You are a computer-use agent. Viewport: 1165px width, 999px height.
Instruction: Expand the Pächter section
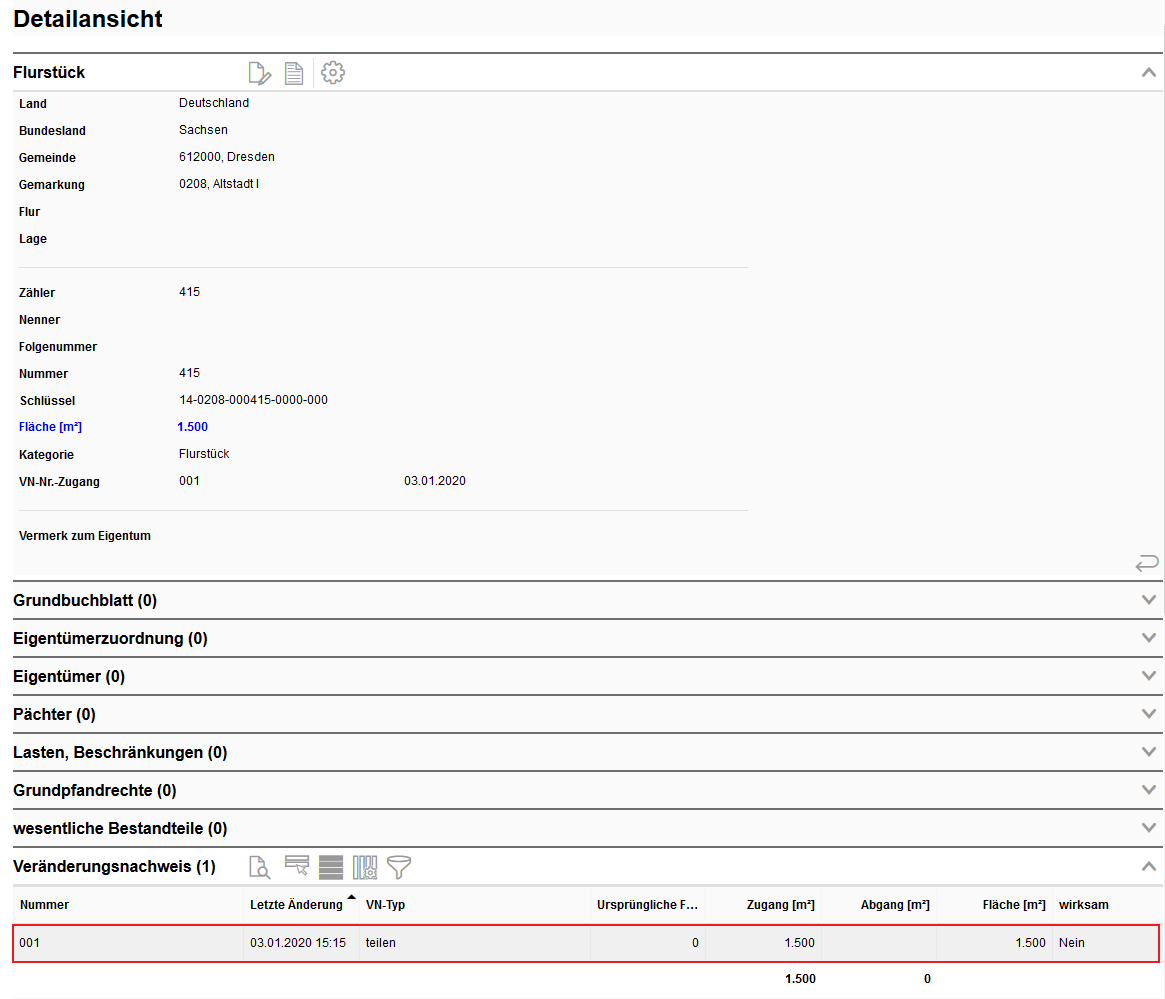1149,714
